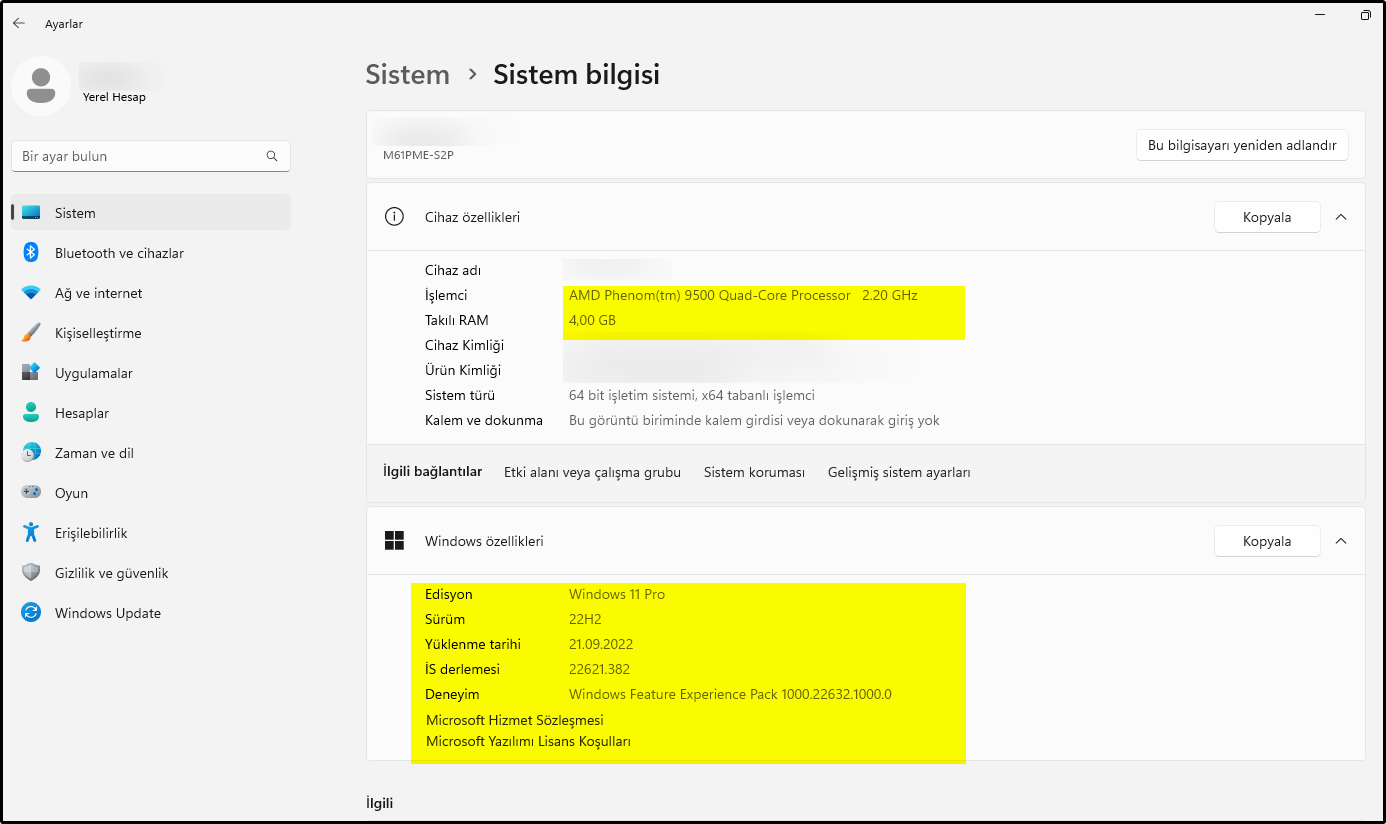Click the Kişiselleştirme paintbrush icon
Viewport: 1386px width, 824px height.
(x=31, y=333)
